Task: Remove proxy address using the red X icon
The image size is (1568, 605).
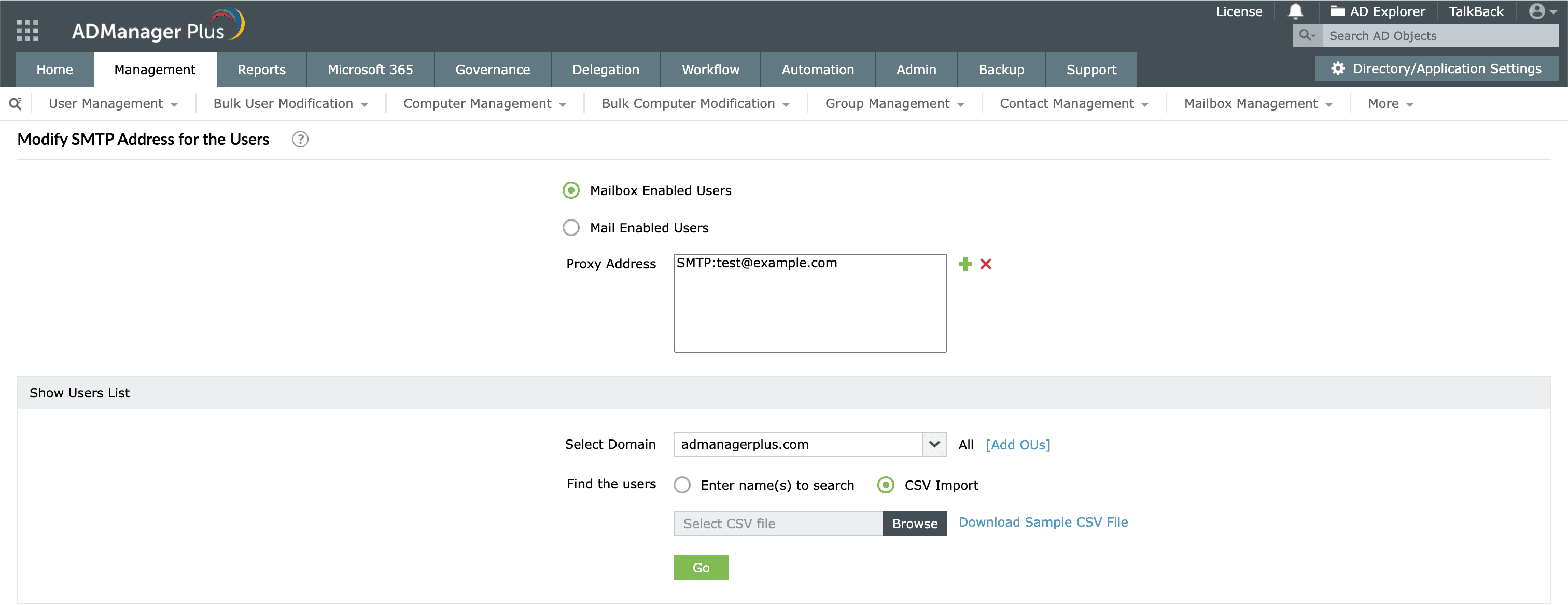Action: coord(986,264)
